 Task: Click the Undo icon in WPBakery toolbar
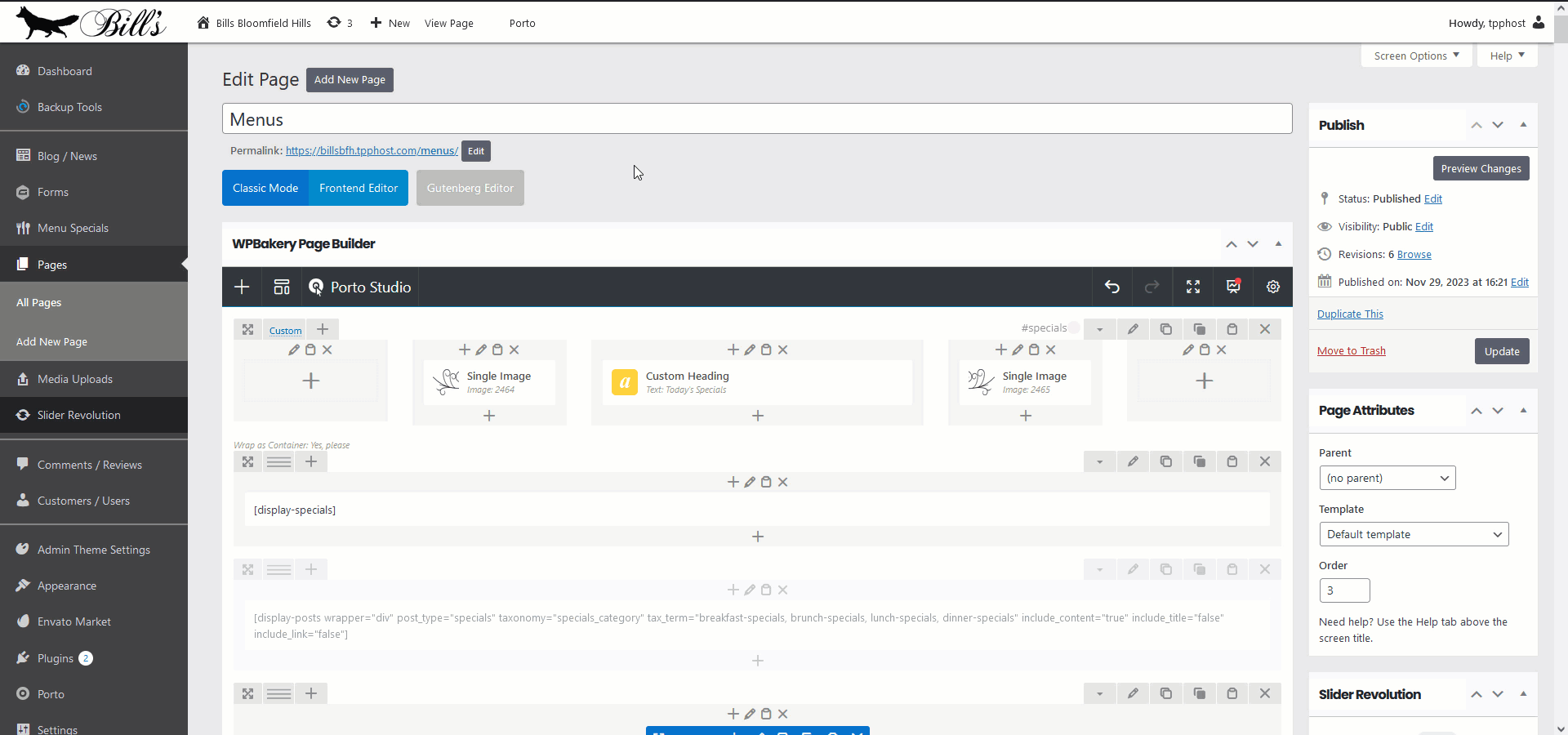point(1112,287)
